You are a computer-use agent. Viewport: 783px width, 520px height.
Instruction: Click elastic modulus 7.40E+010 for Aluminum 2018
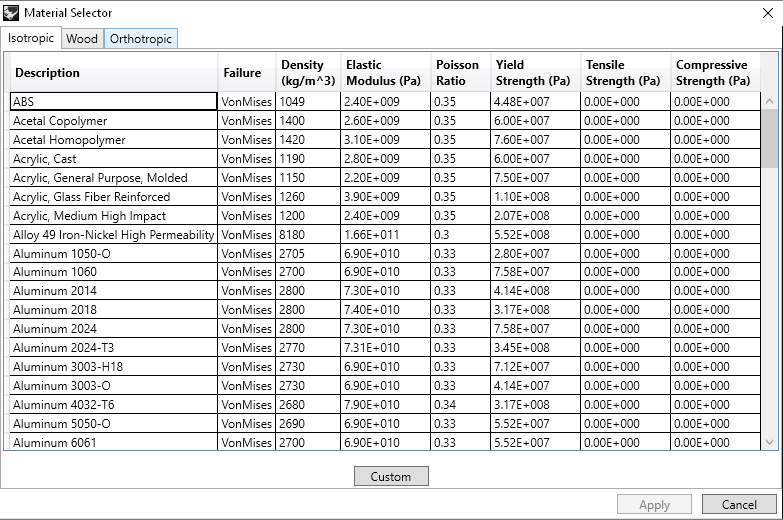coord(386,310)
